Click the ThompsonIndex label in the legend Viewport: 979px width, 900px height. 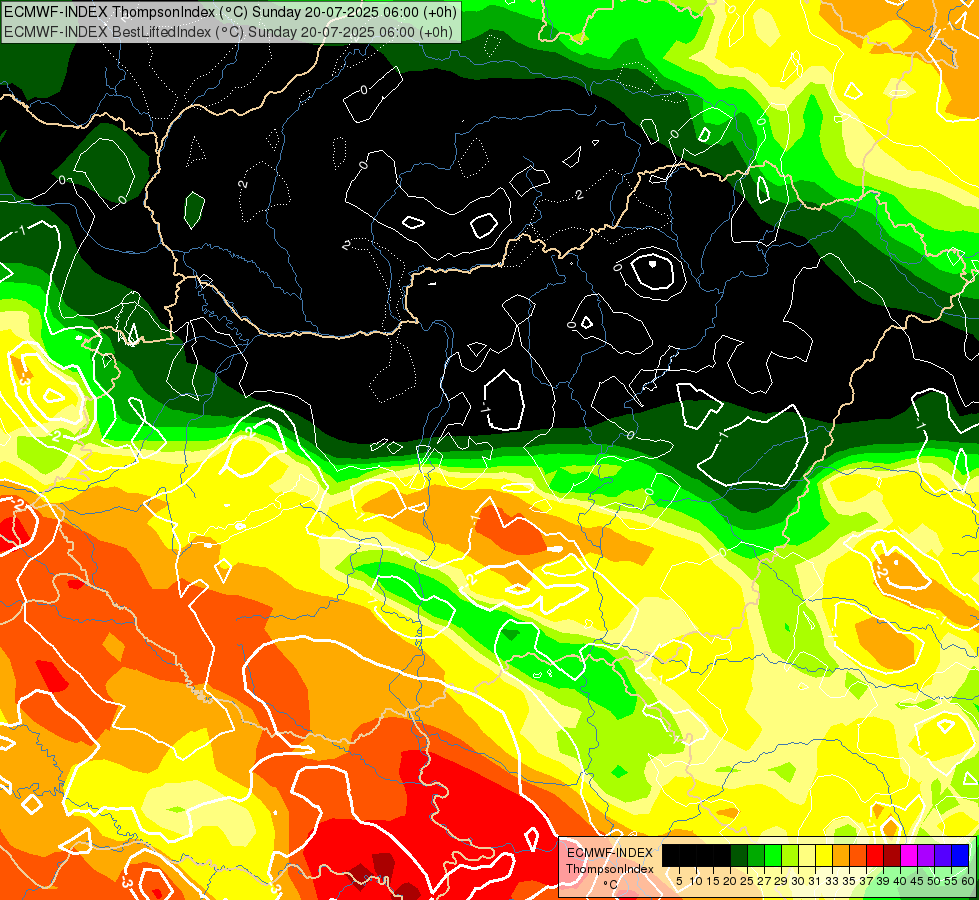pyautogui.click(x=610, y=869)
